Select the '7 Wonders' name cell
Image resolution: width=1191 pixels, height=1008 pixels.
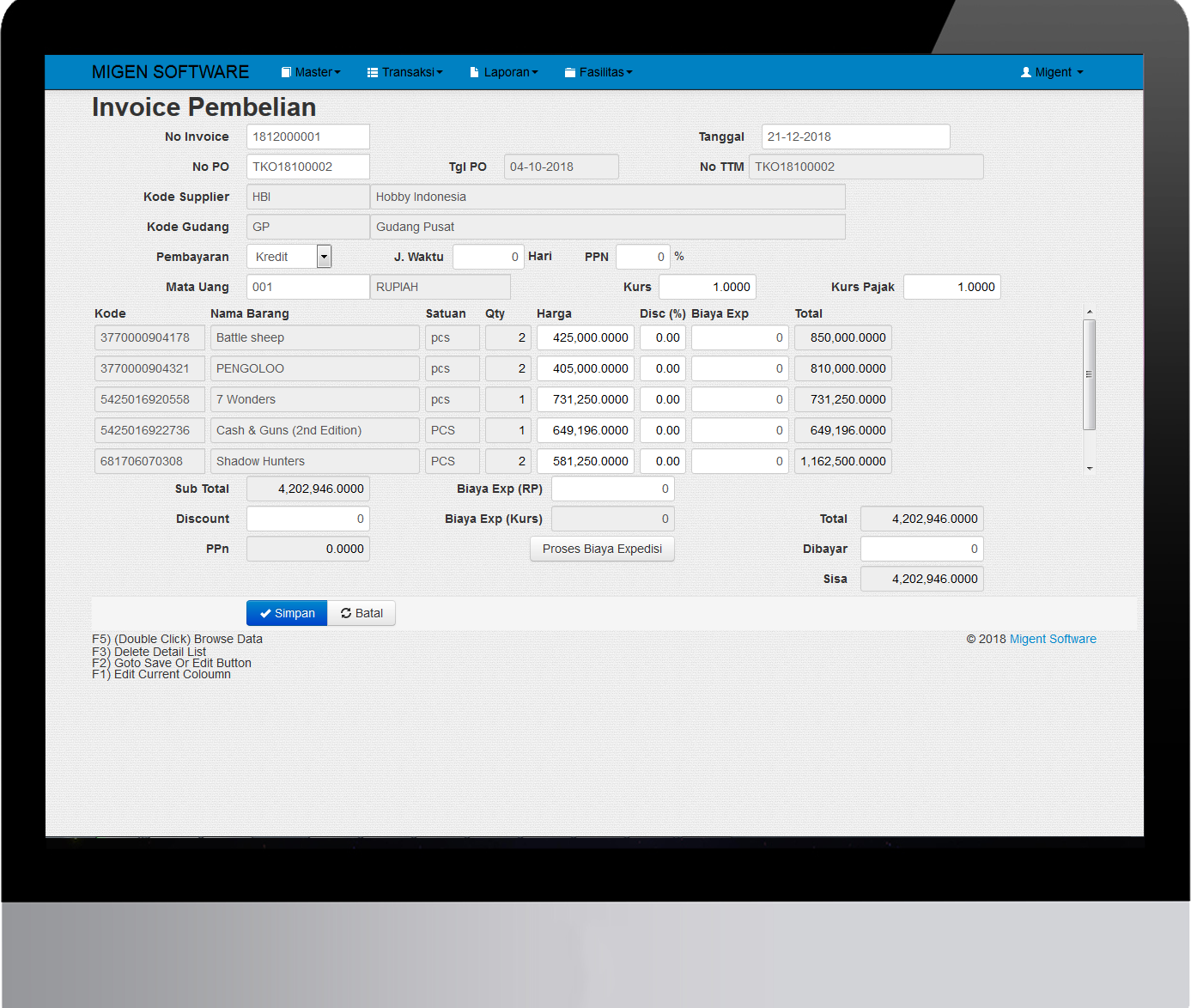pyautogui.click(x=315, y=399)
